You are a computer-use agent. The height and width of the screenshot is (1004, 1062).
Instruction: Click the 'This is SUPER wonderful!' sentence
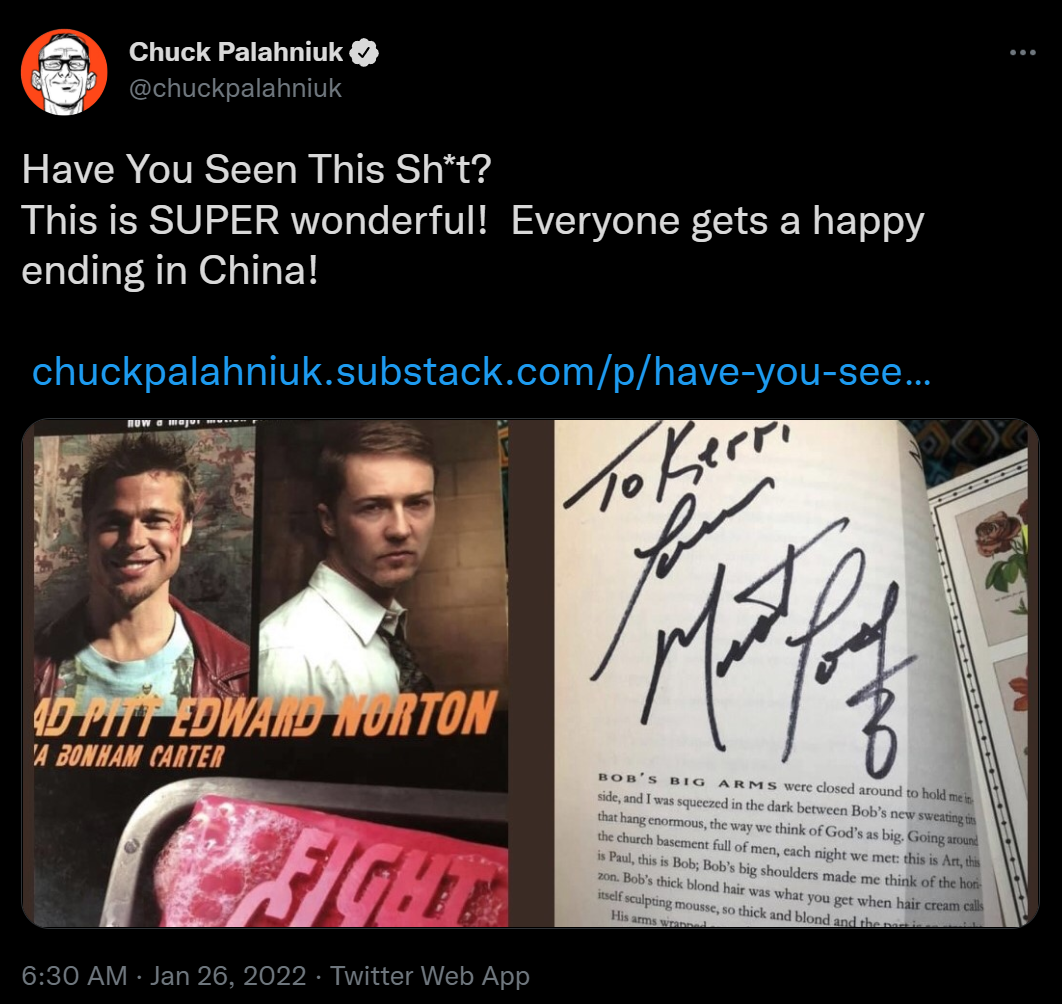254,220
